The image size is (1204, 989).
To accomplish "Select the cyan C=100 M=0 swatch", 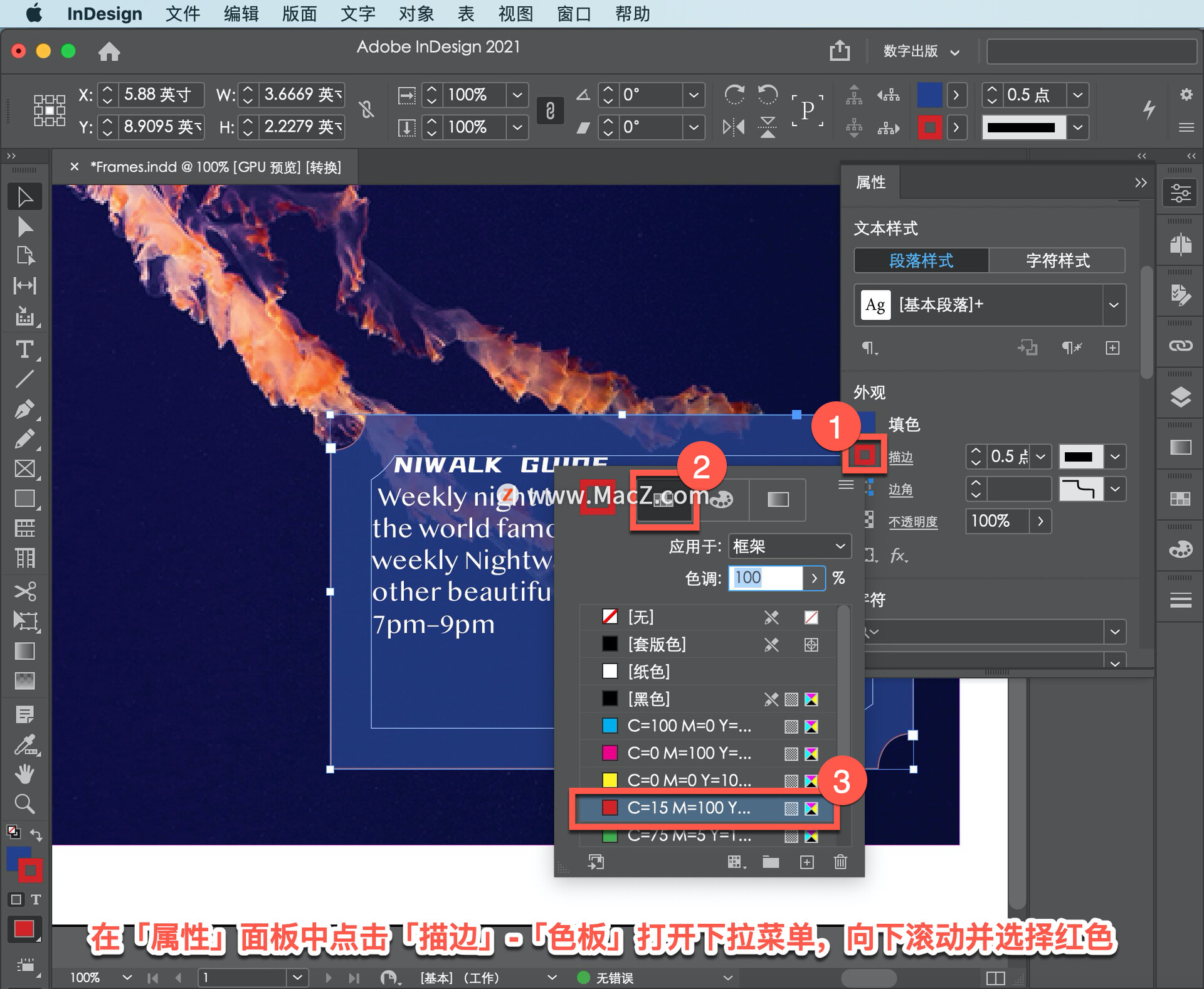I will click(707, 726).
